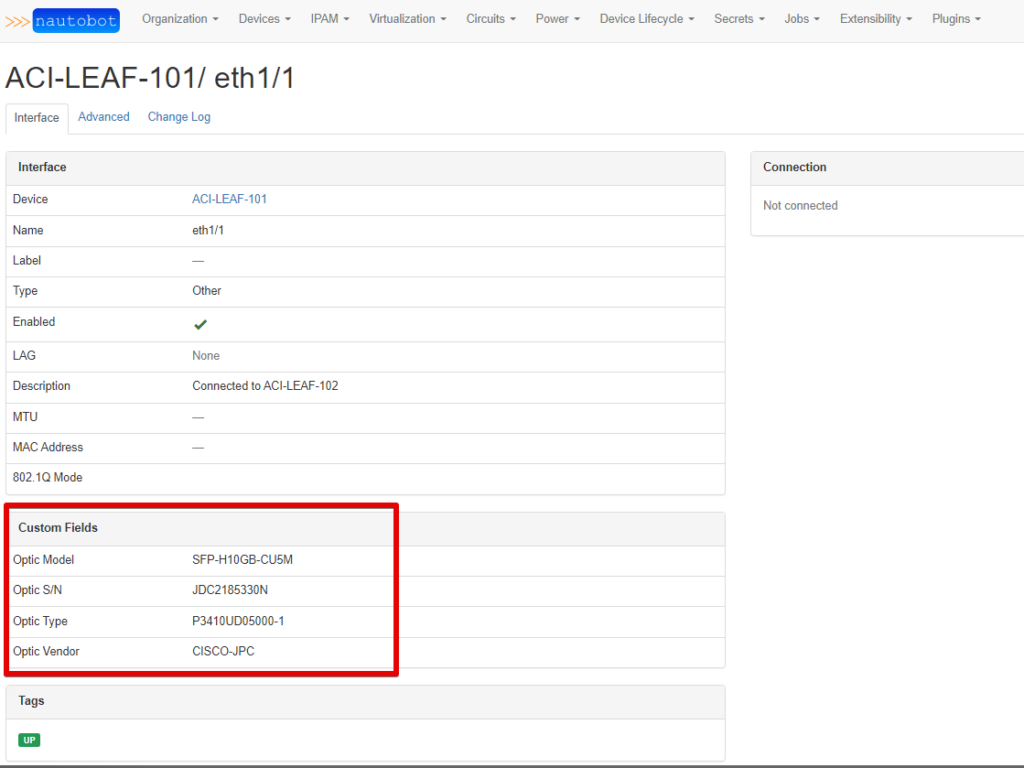Click the Description field label
This screenshot has width=1024, height=768.
coord(41,386)
